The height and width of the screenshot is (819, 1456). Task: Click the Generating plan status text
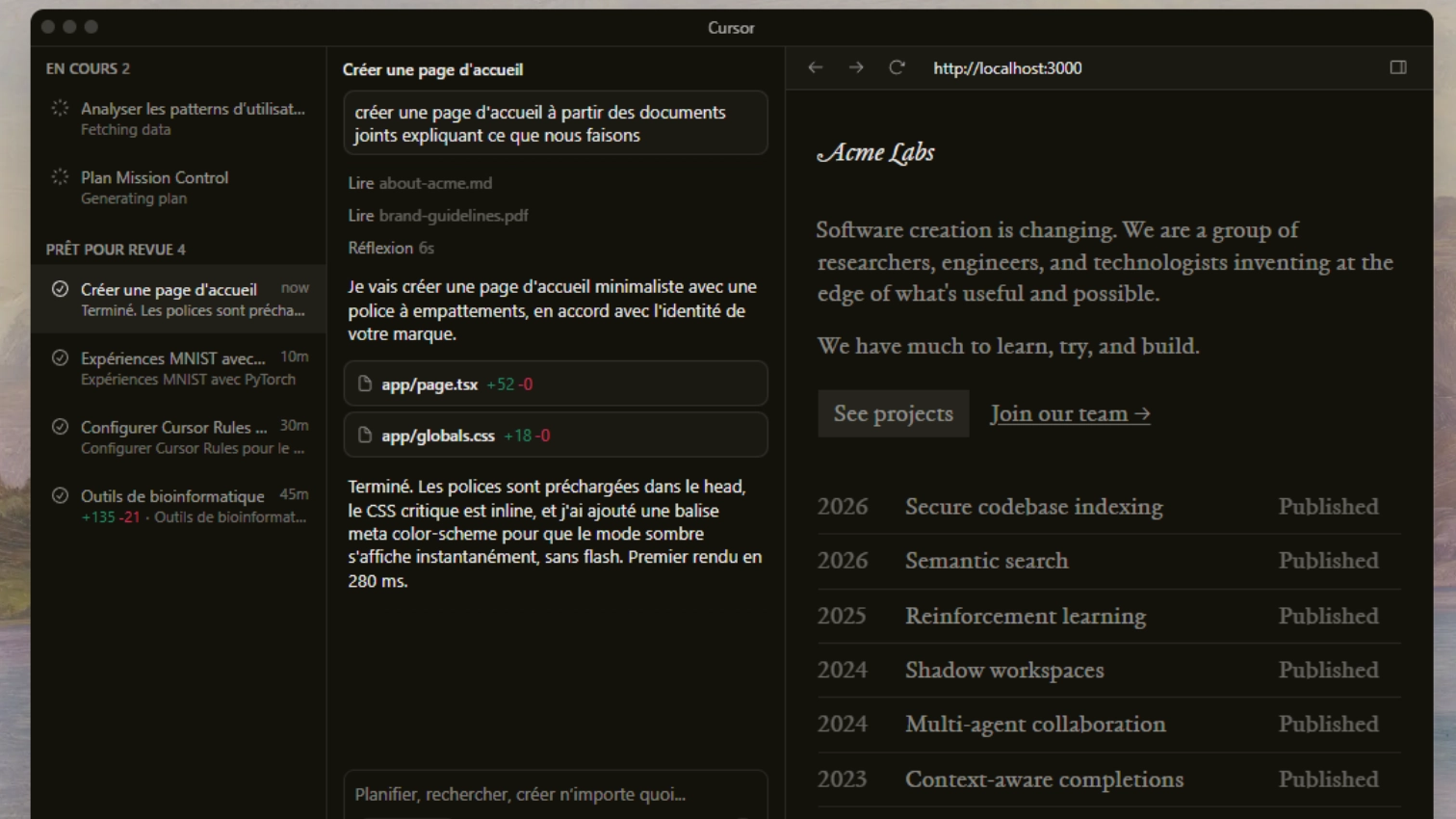pos(134,198)
